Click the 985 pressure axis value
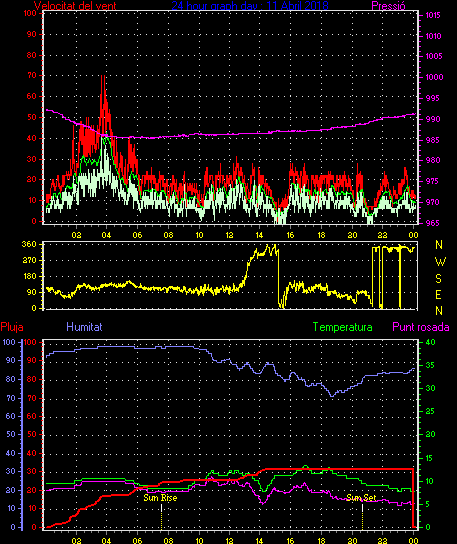Screen dimensions: 457x544 point(432,140)
